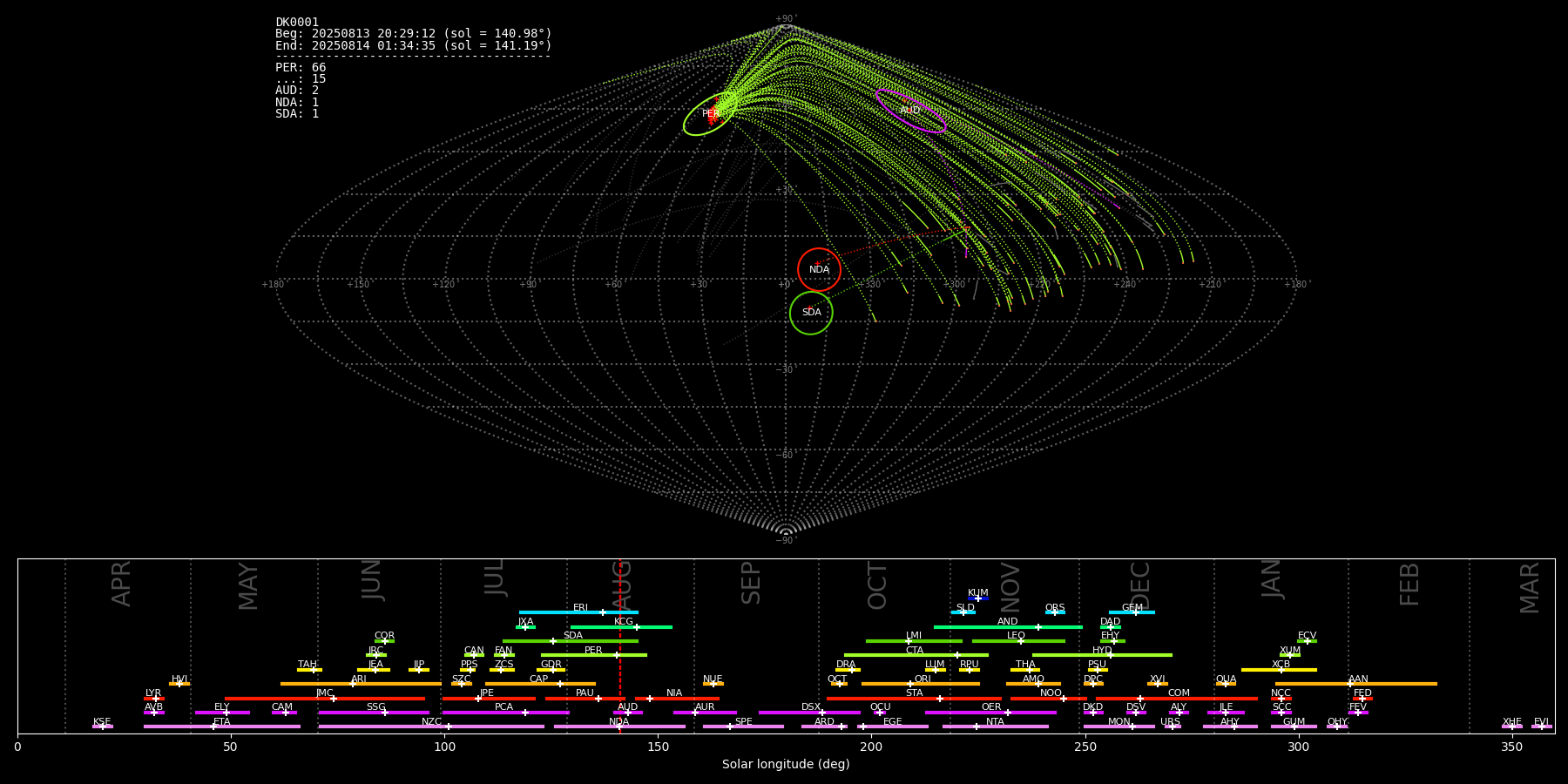Click the XHE shower marker
The image size is (1568, 784).
click(x=1512, y=727)
